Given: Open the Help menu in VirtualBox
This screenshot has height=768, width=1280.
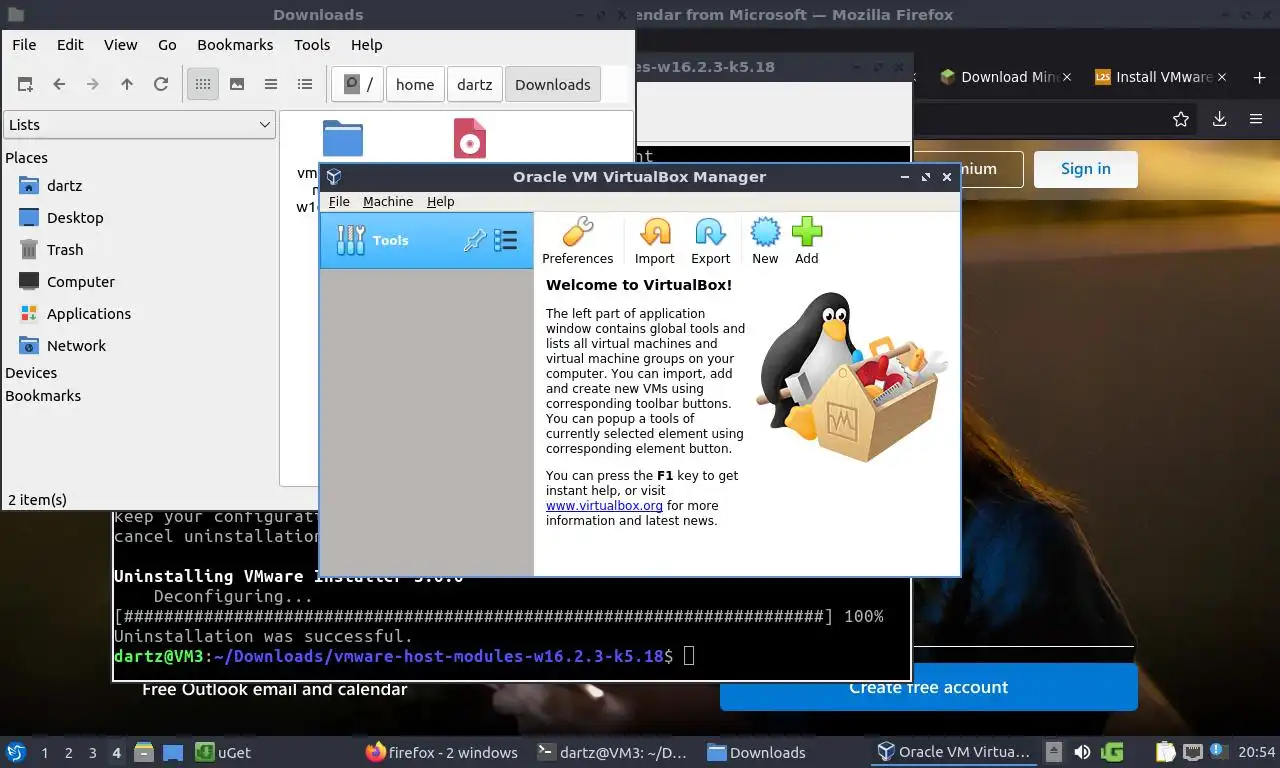Looking at the screenshot, I should click(x=440, y=201).
